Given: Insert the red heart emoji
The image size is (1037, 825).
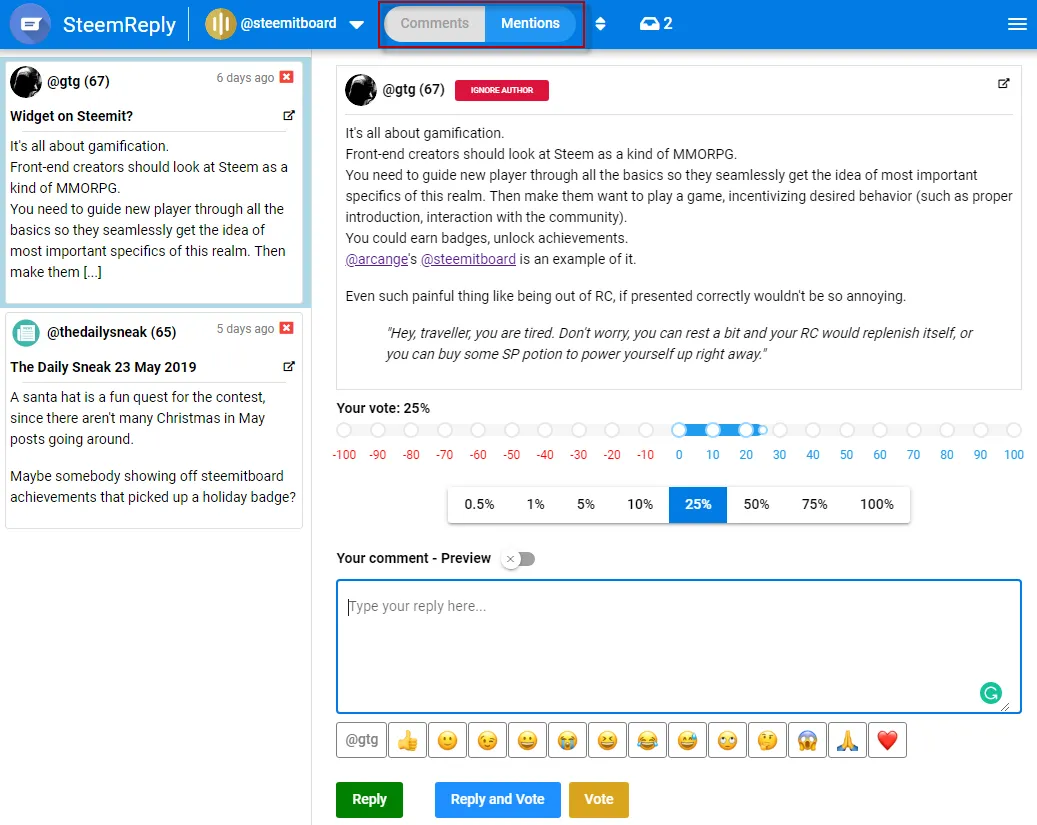Looking at the screenshot, I should 887,740.
